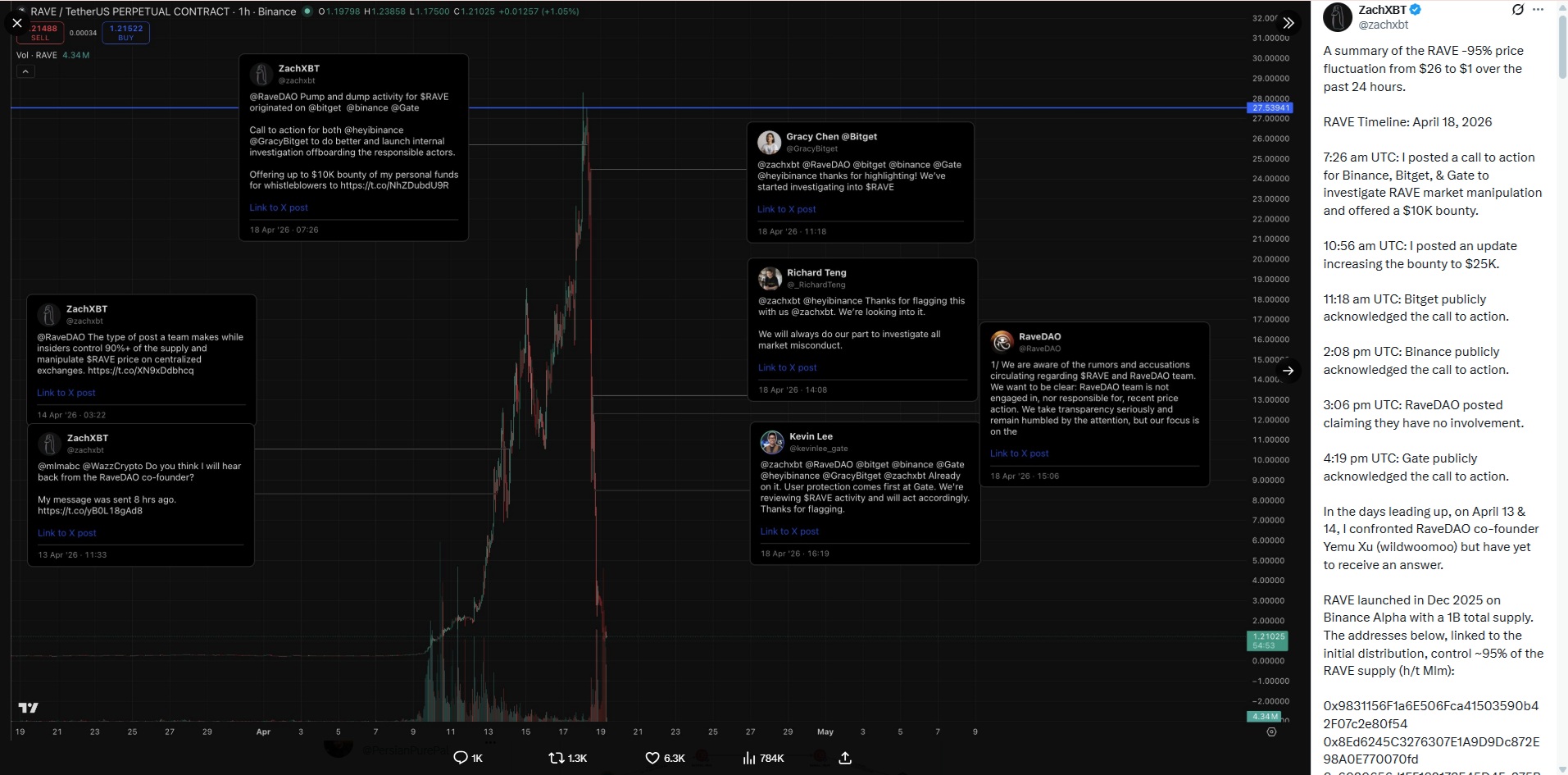Click the address starting 0x8Ed6245C3276307E
Image resolution: width=1568 pixels, height=775 pixels.
coord(1431,750)
